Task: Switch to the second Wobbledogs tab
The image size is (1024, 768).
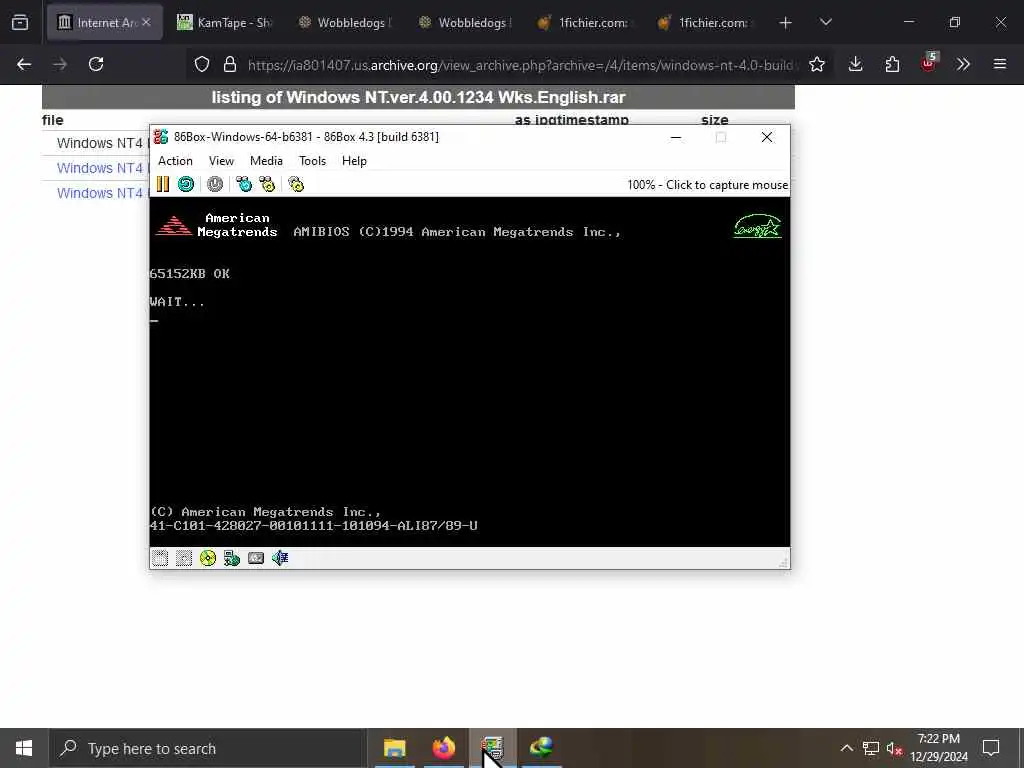Action: tap(465, 22)
